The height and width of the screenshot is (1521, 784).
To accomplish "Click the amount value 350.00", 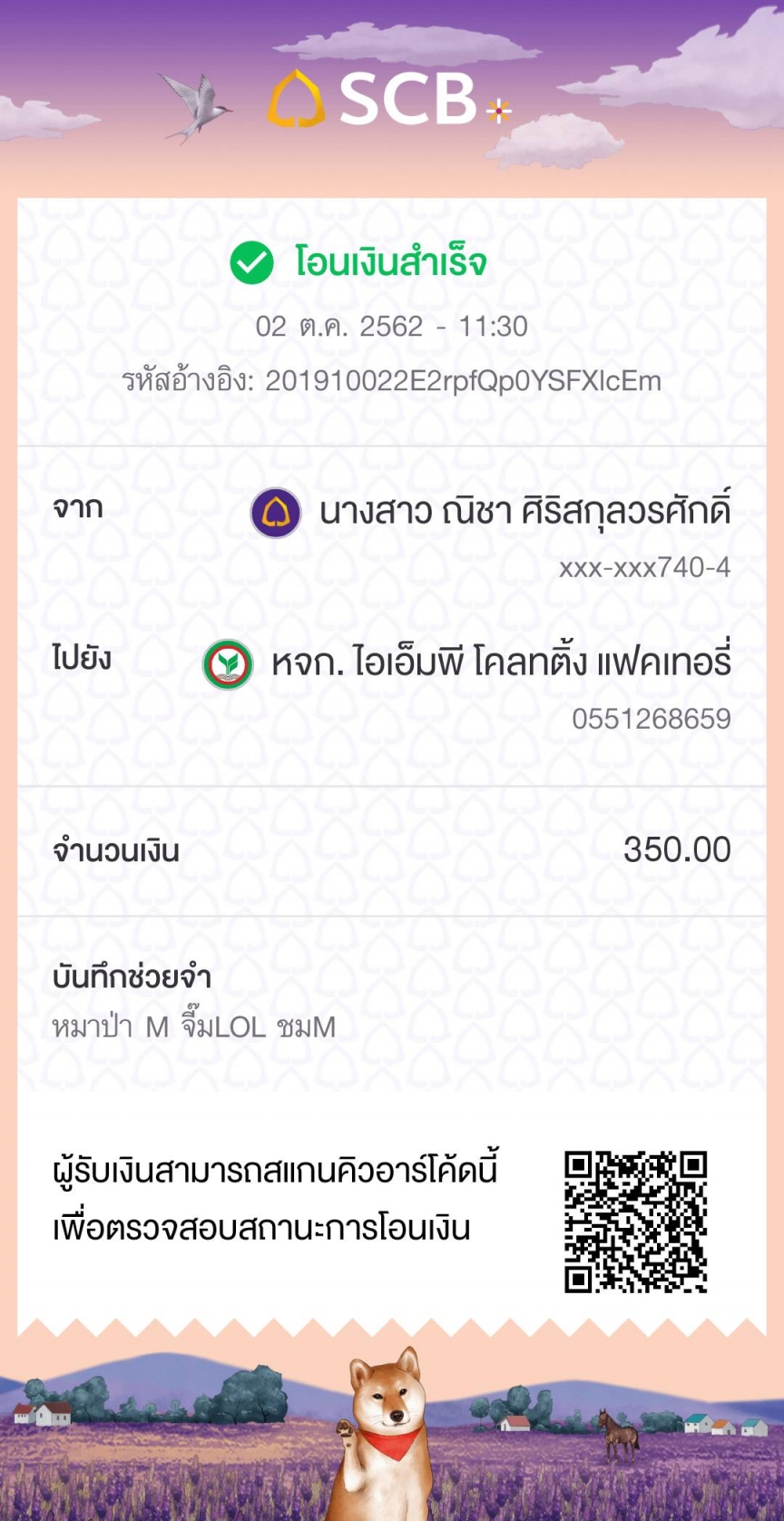I will pyautogui.click(x=677, y=850).
